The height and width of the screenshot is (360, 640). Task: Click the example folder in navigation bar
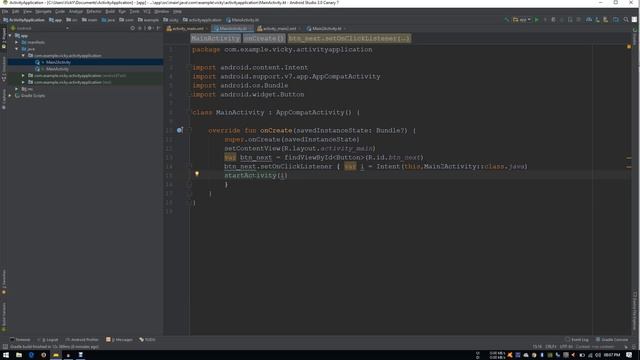click(148, 20)
